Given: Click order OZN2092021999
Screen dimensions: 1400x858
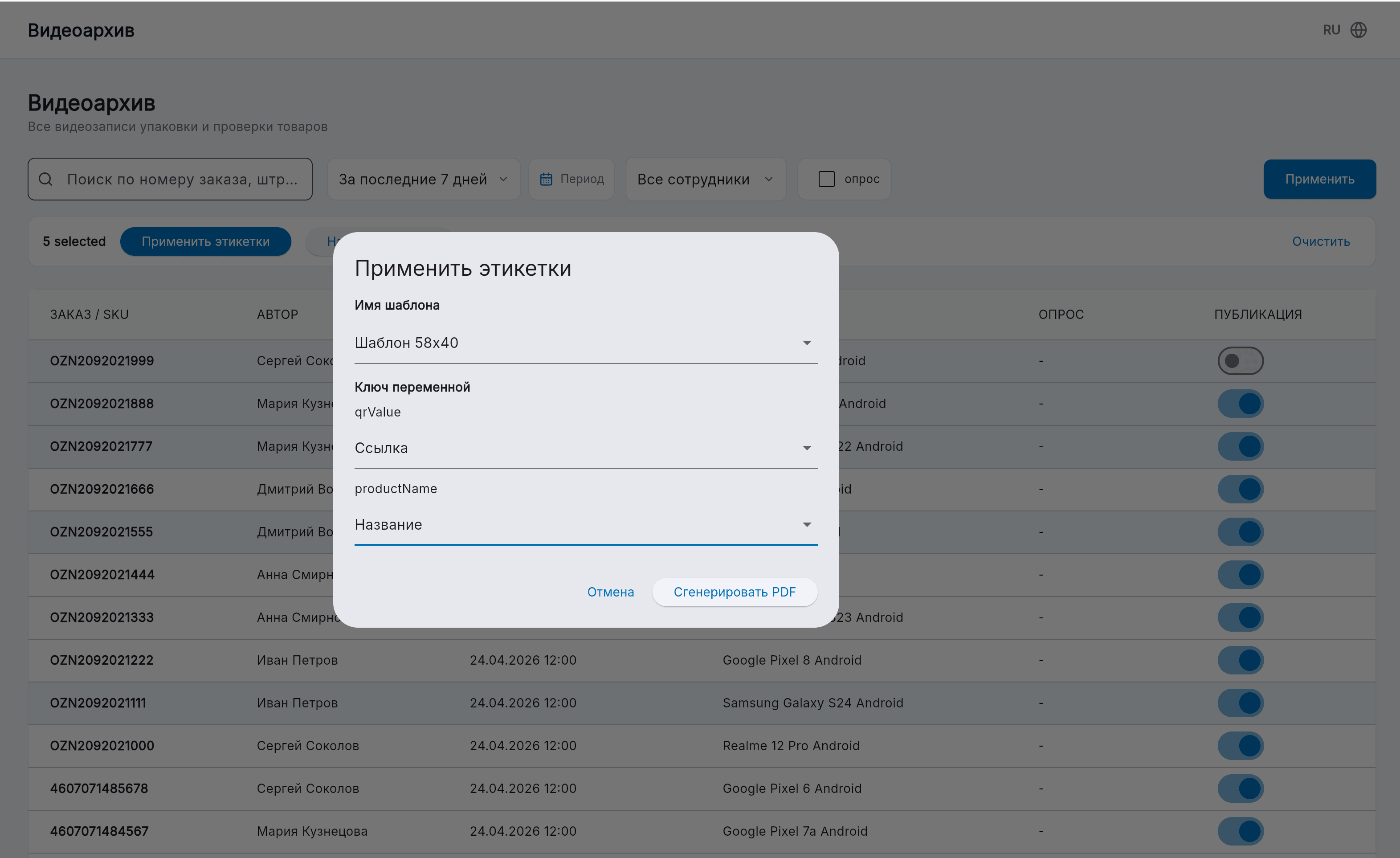Looking at the screenshot, I should pos(102,361).
